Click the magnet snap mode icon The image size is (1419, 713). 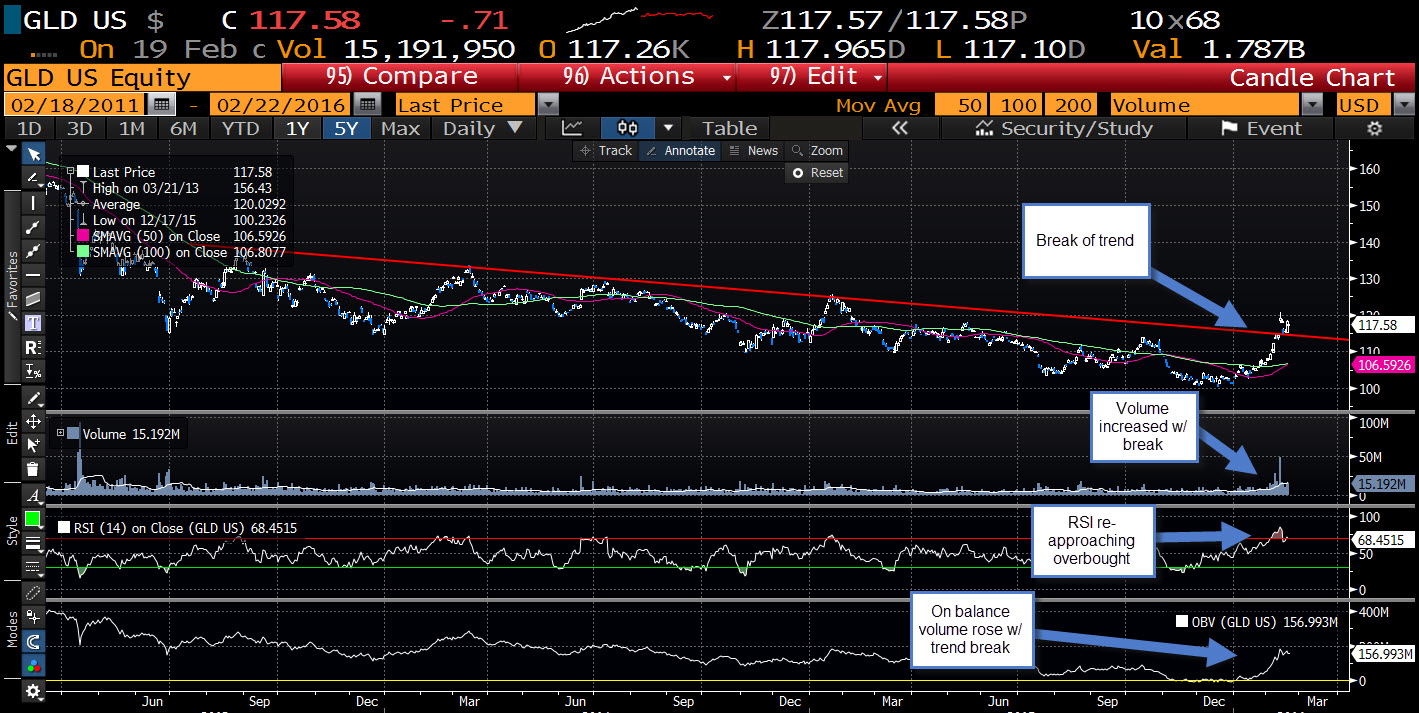33,641
